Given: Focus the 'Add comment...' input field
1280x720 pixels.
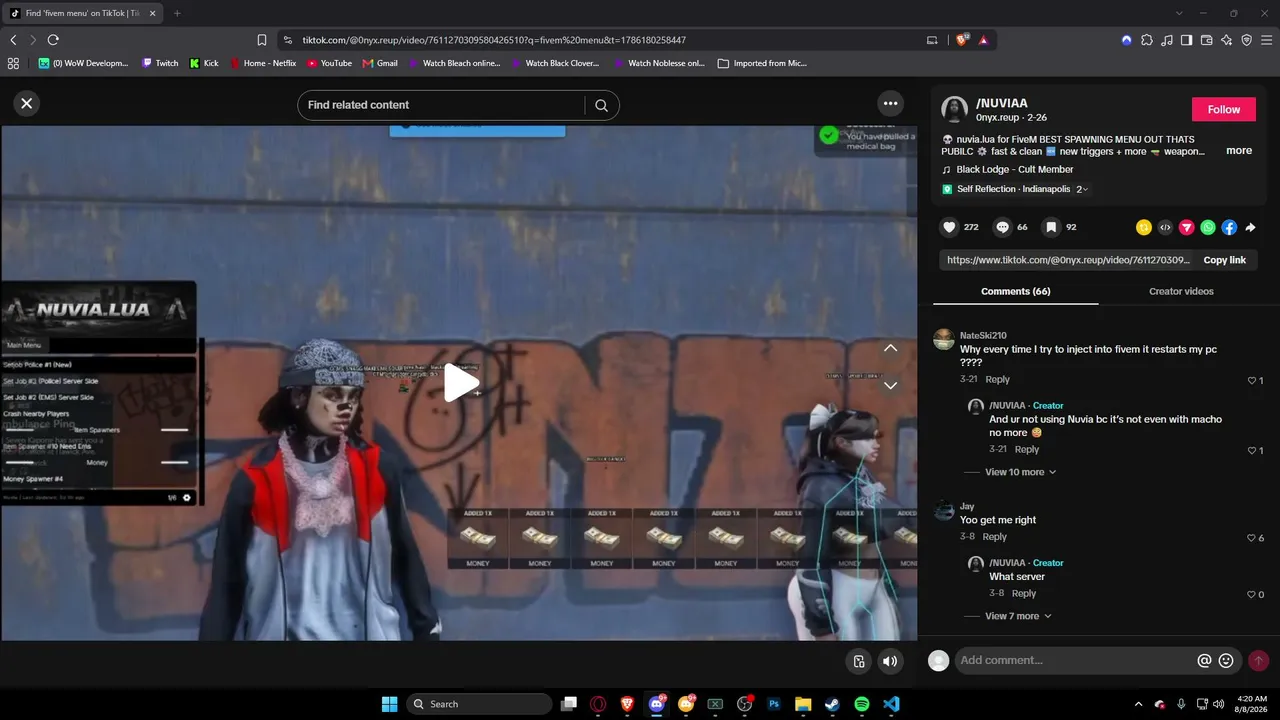Looking at the screenshot, I should (1075, 660).
